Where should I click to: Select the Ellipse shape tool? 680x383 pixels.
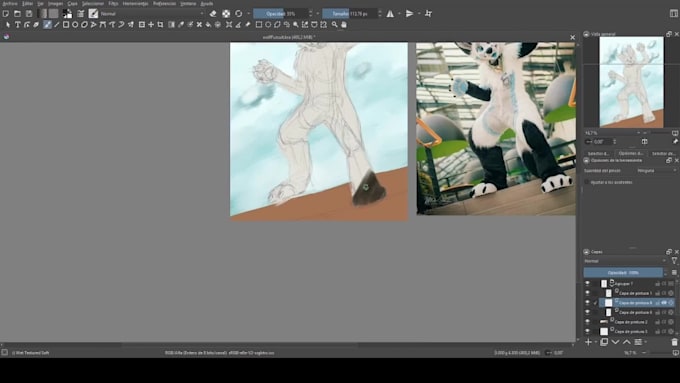click(75, 25)
